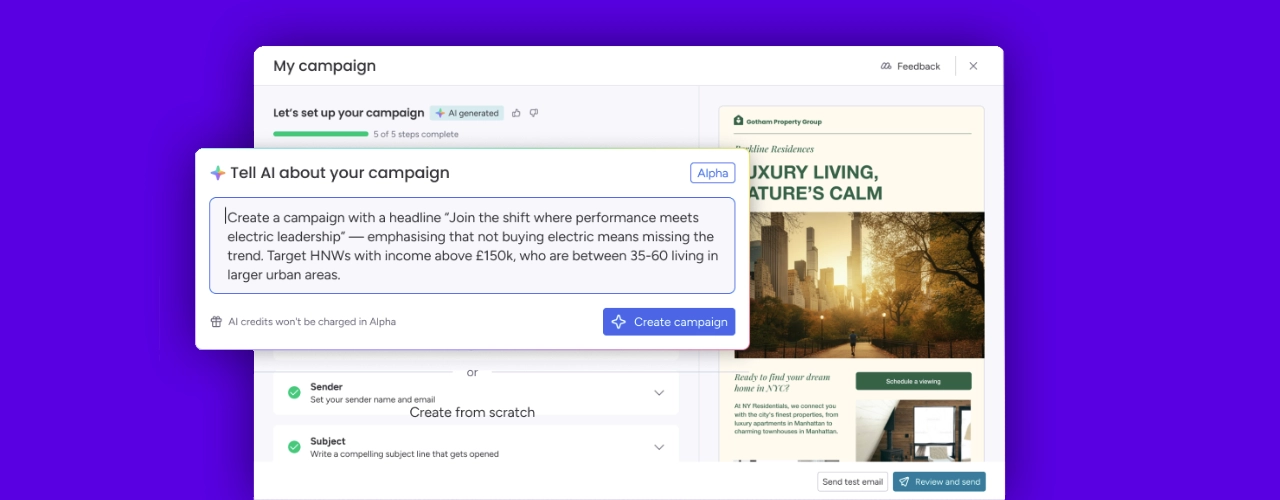The height and width of the screenshot is (500, 1280).
Task: Click the sparkle icon beside Tell AI heading
Action: point(218,173)
